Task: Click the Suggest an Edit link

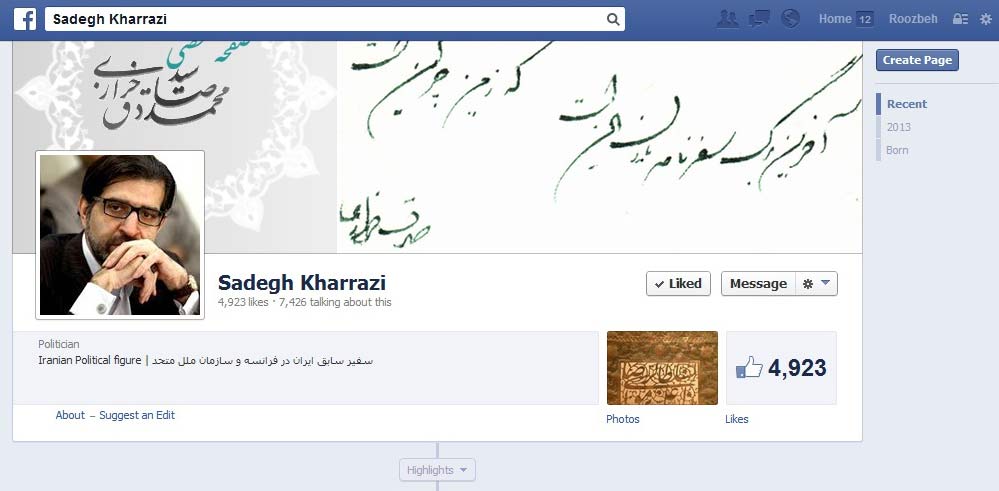Action: click(137, 415)
